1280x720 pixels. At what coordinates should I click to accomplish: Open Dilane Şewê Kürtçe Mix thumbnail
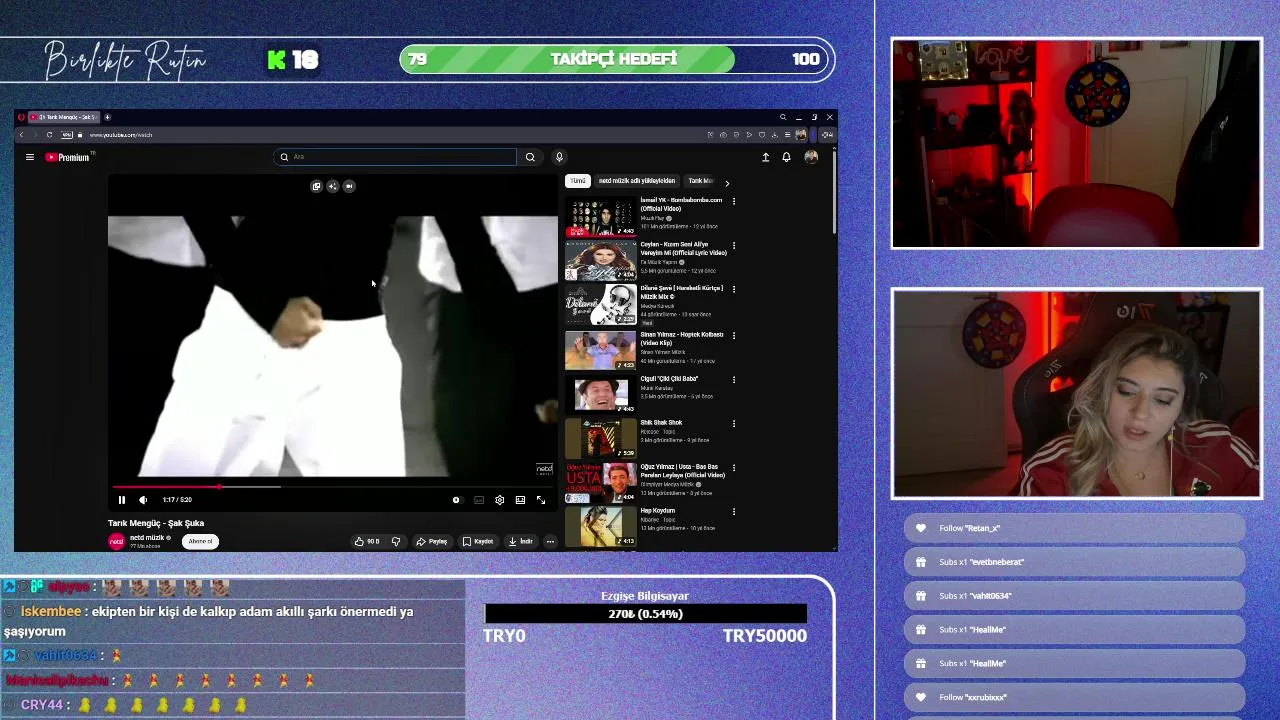click(x=601, y=305)
